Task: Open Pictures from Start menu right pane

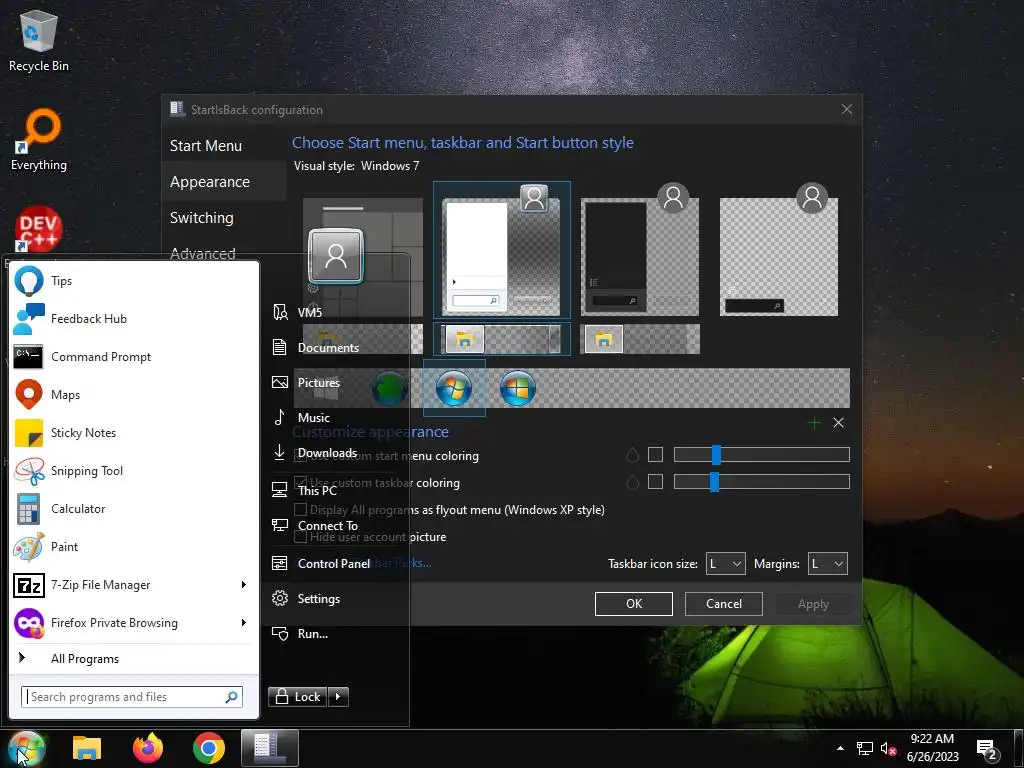Action: 319,383
